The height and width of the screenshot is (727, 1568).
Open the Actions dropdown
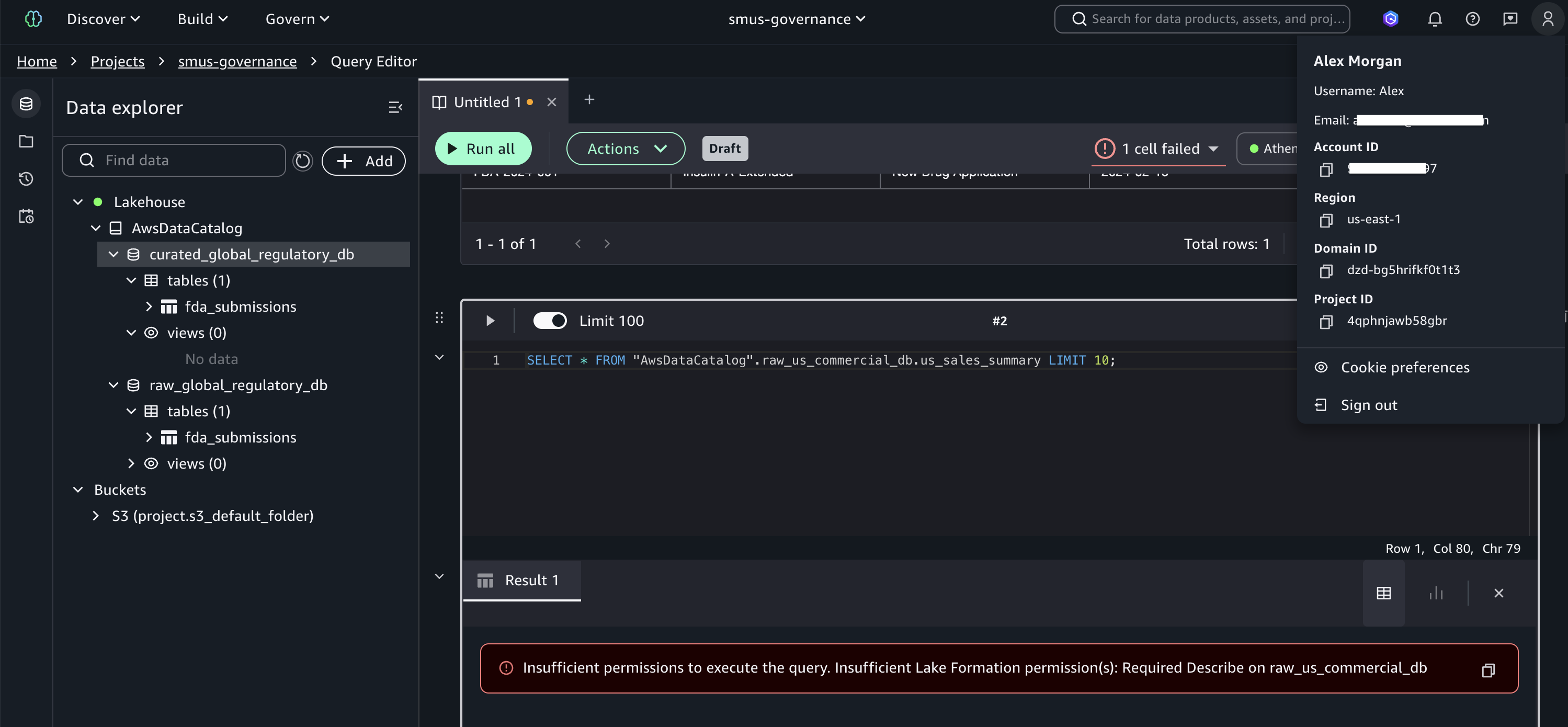(x=625, y=149)
